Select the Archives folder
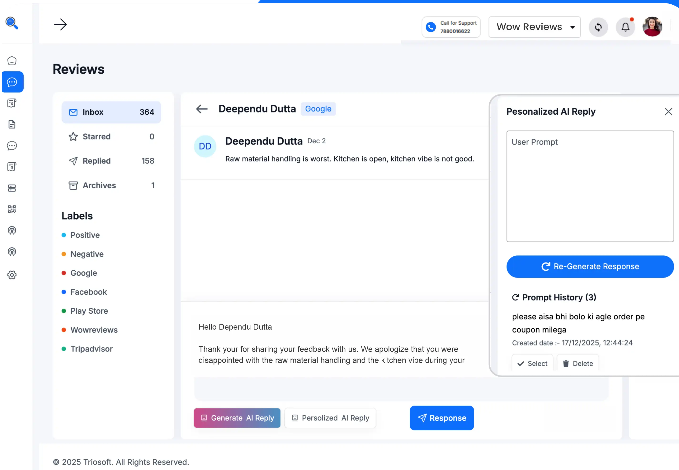 (111, 185)
